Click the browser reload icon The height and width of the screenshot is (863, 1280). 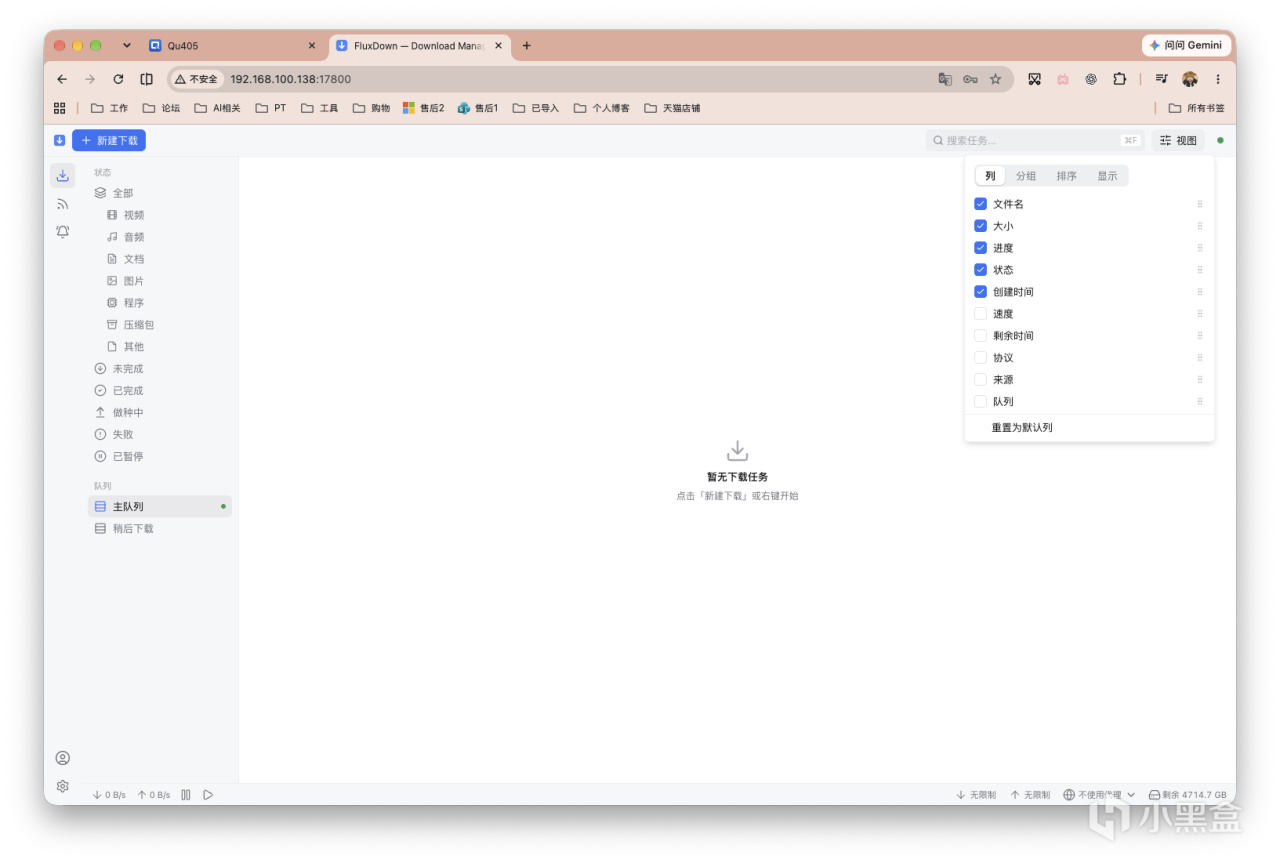(x=118, y=79)
